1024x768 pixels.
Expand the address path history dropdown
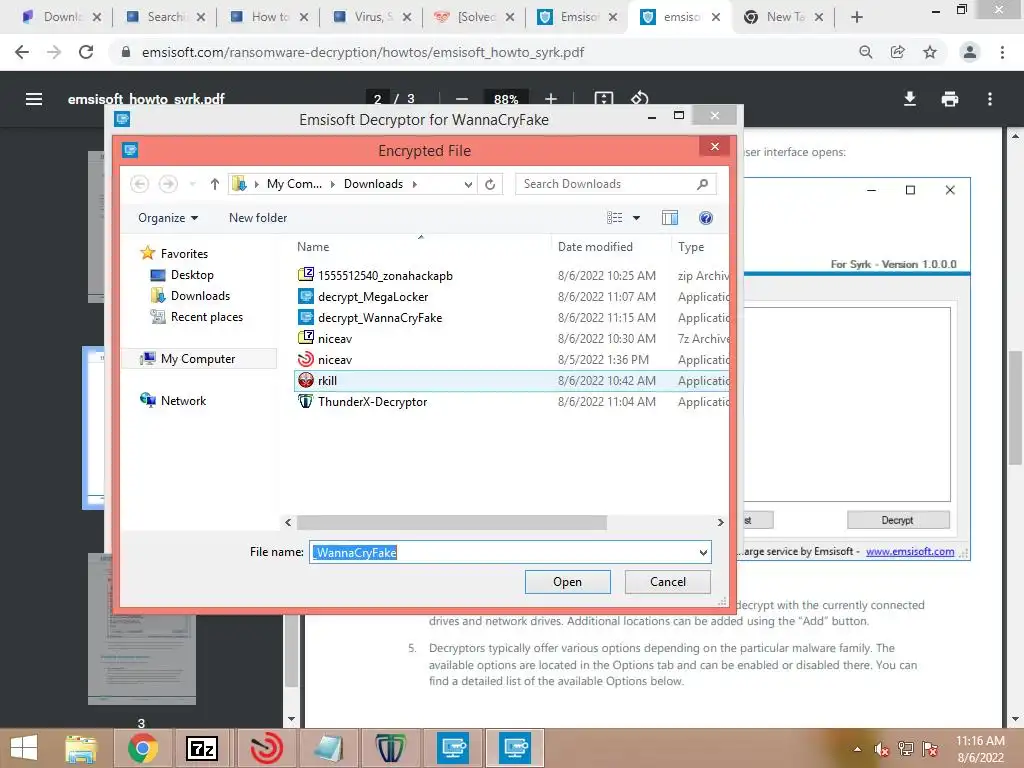click(x=468, y=184)
